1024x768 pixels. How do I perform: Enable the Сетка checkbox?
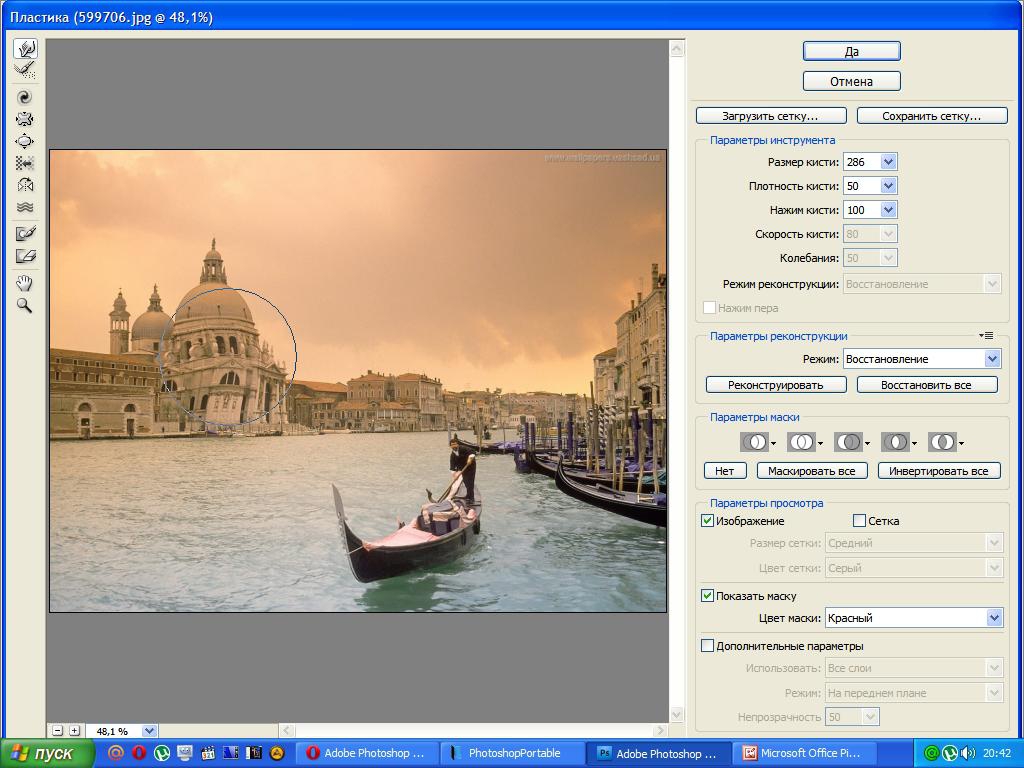(859, 521)
